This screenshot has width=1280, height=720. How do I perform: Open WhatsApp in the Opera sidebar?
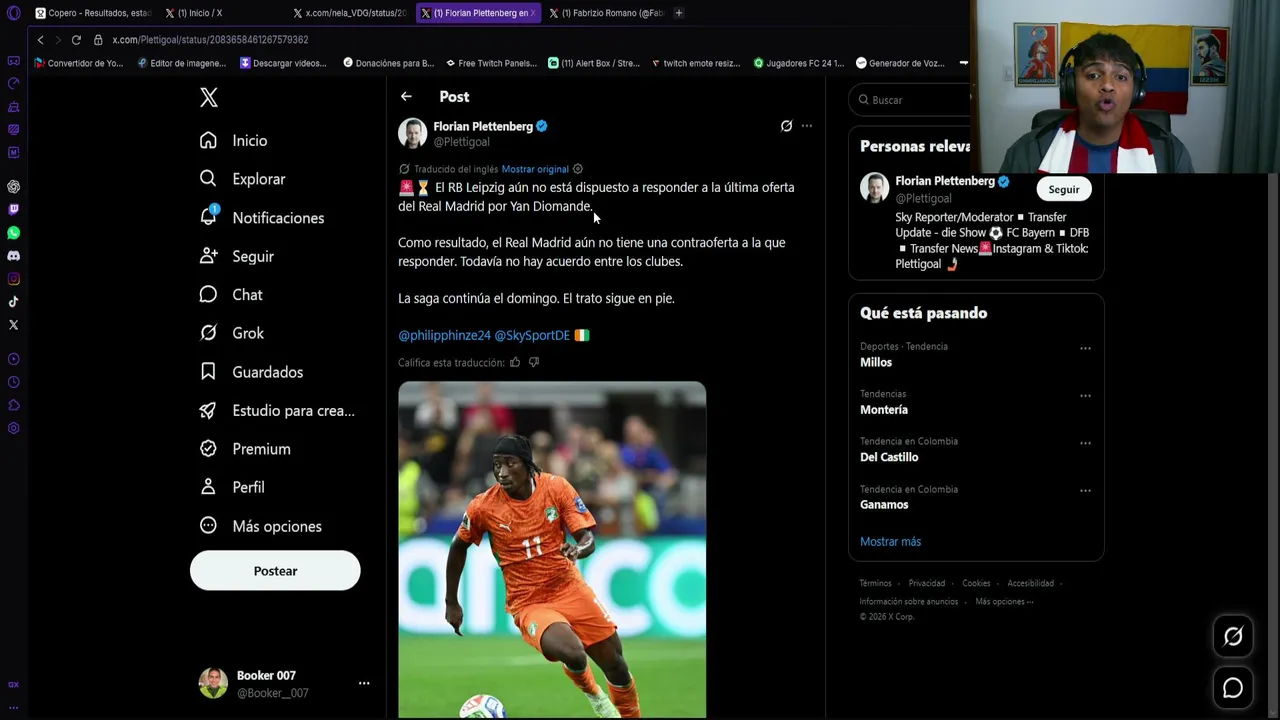13,233
